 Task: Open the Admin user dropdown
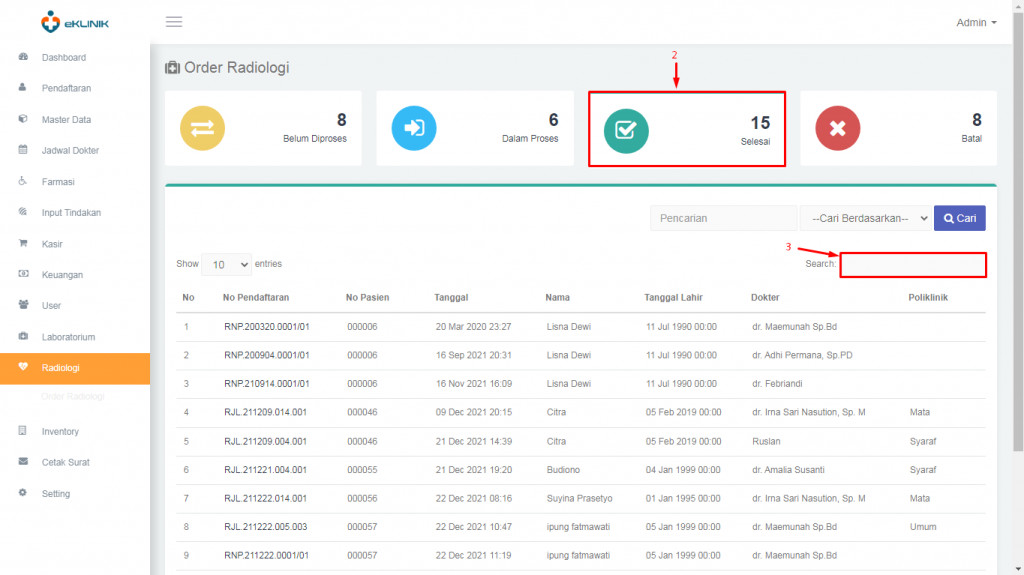click(x=976, y=22)
